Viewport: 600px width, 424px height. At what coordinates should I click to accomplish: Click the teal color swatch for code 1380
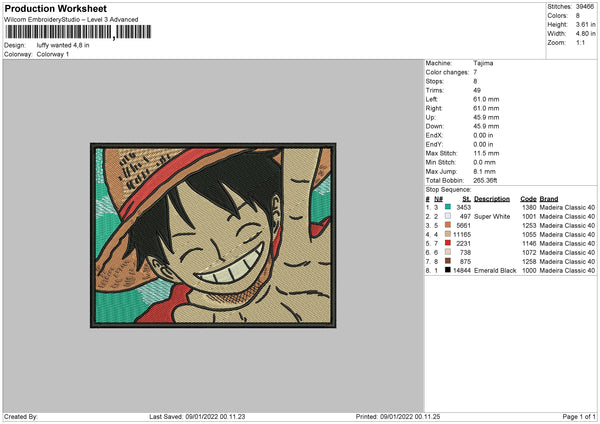pos(448,207)
